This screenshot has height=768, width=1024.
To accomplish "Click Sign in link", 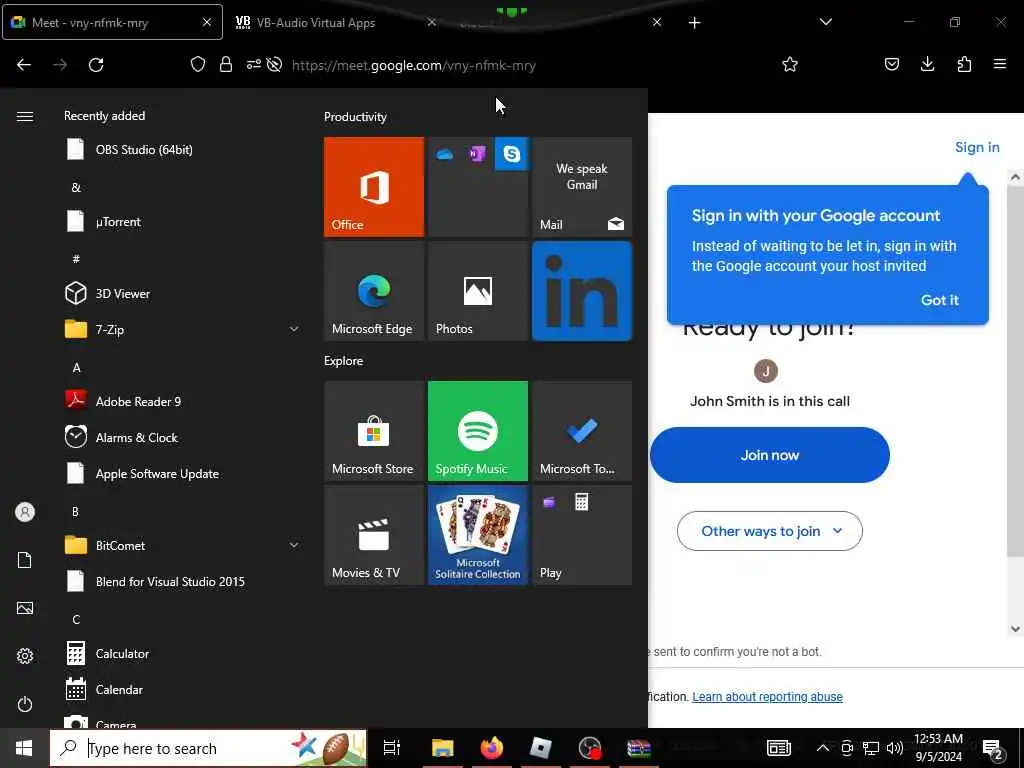I will point(977,147).
